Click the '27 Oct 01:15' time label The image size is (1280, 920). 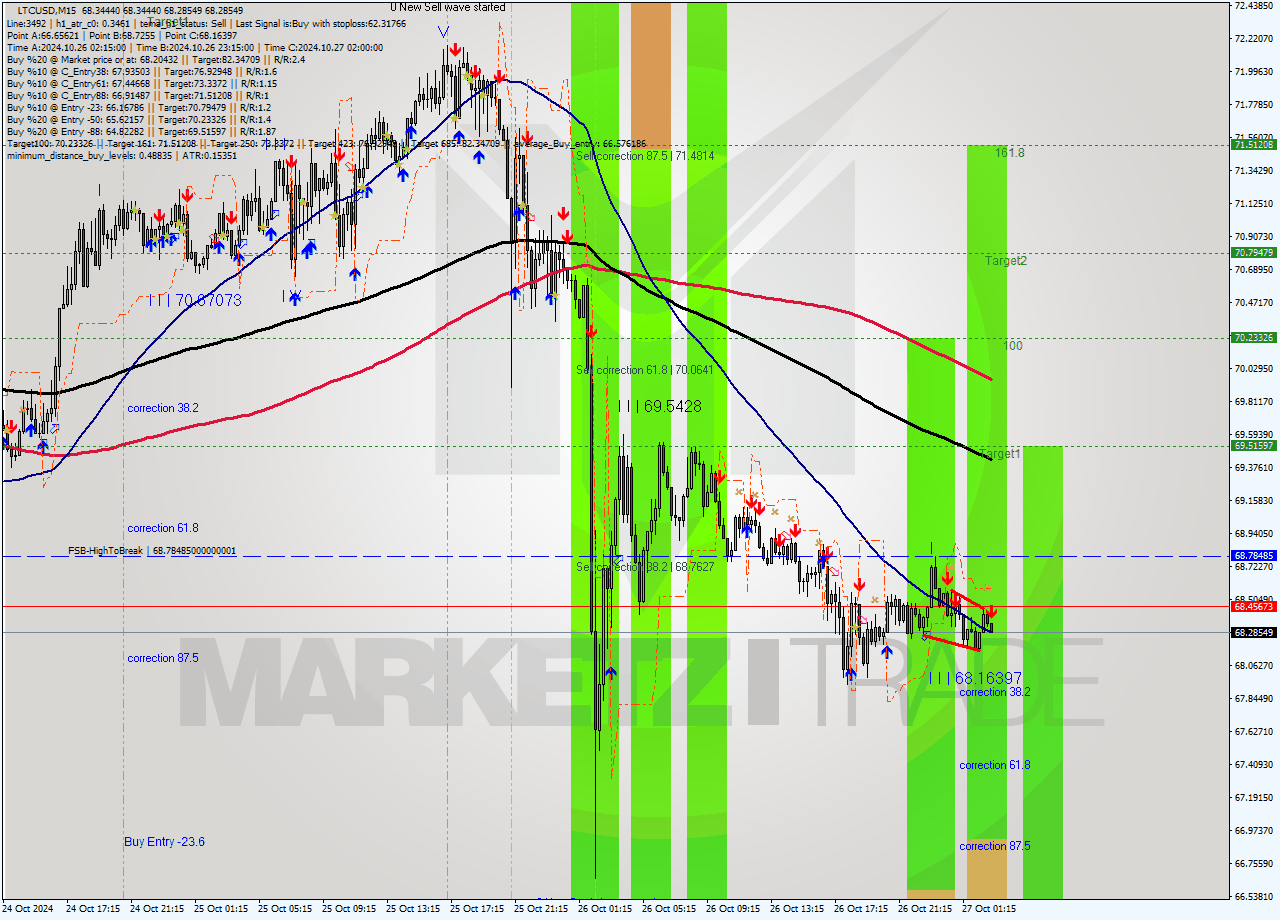click(x=989, y=909)
